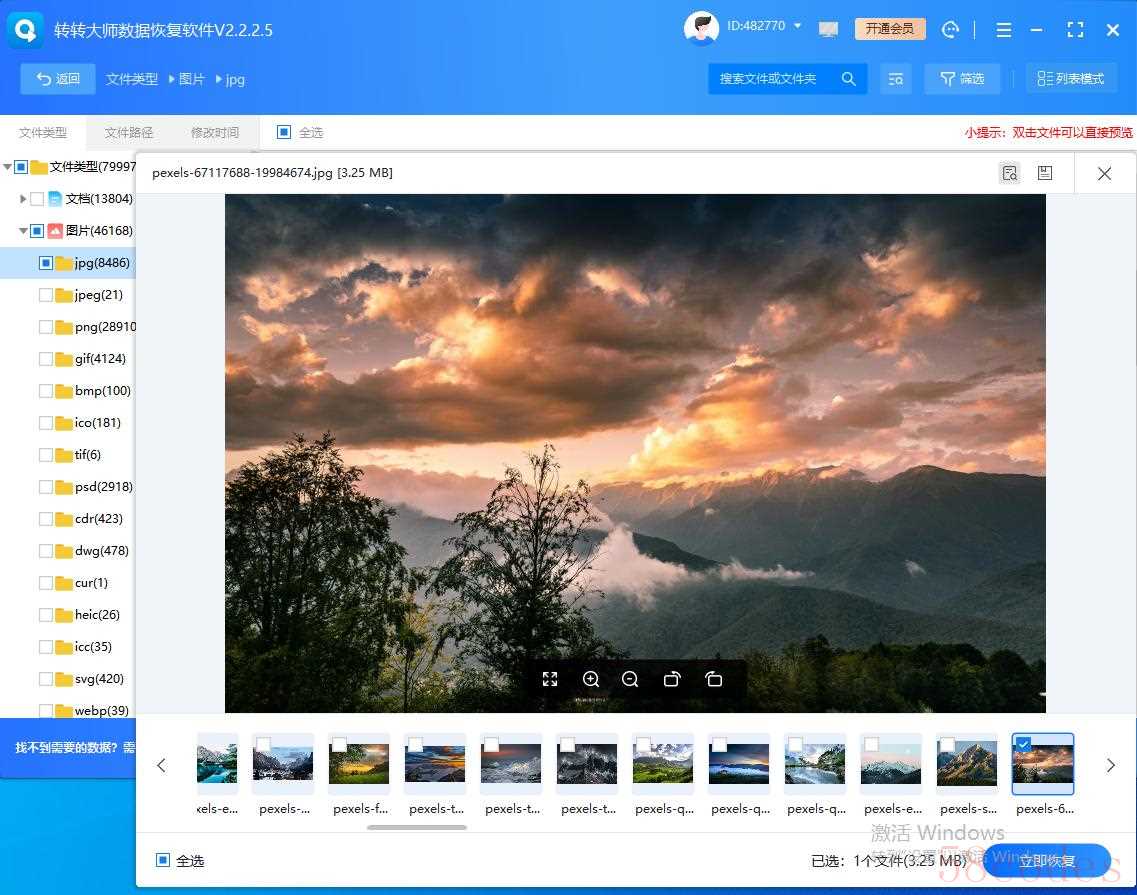Collapse the 图片 tree node
The height and width of the screenshot is (895, 1137).
tap(23, 231)
